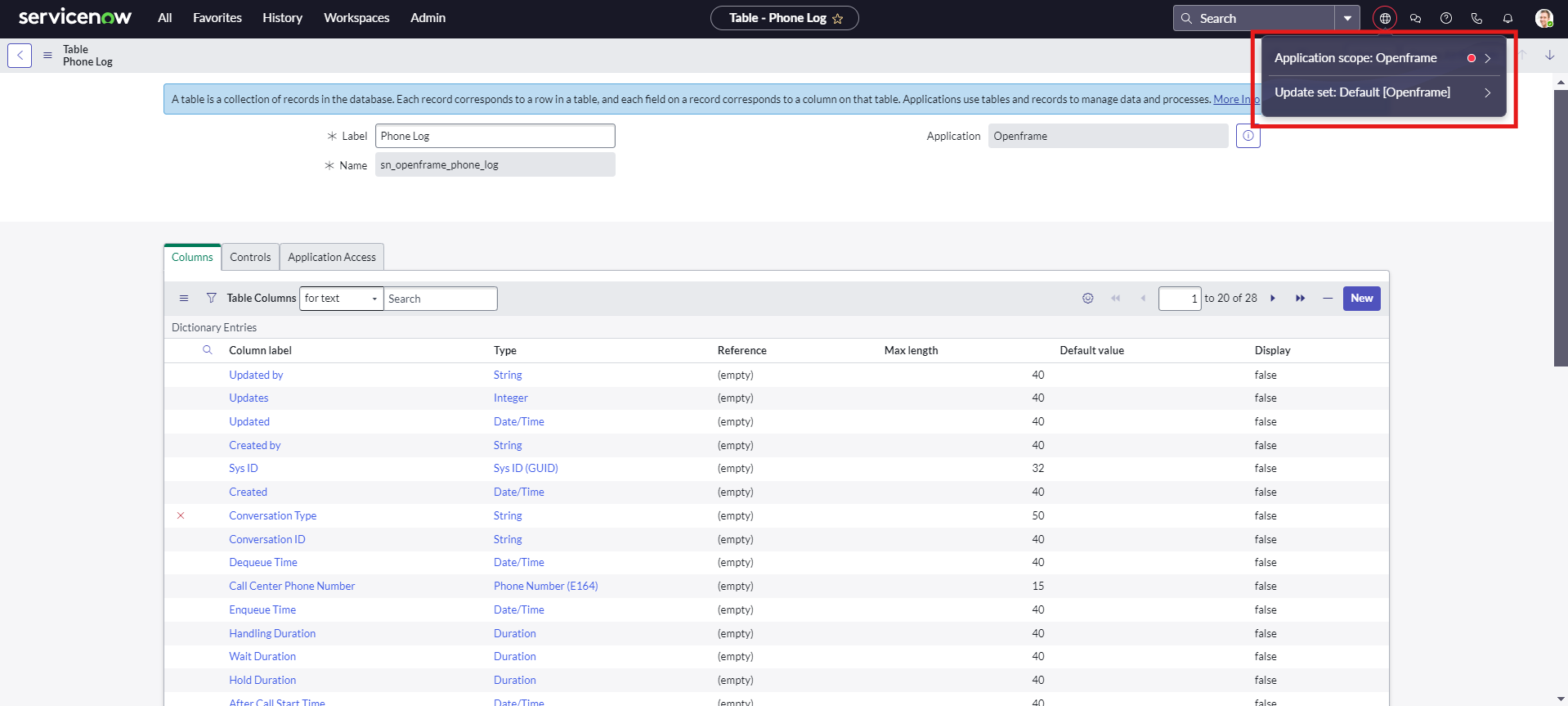Viewport: 1568px width, 706px height.
Task: Open the 'for text' search dropdown
Action: tap(341, 299)
